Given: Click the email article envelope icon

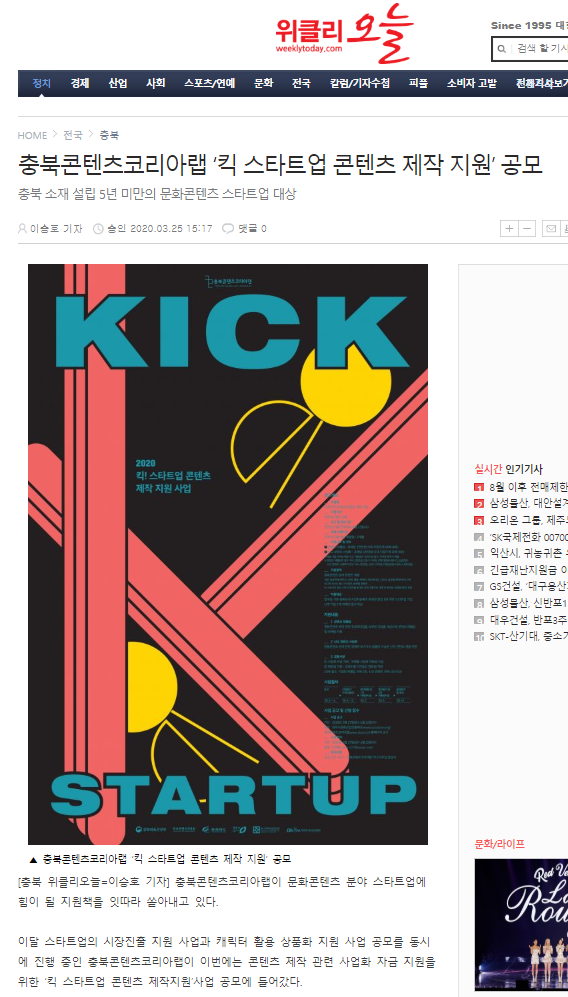Looking at the screenshot, I should coord(551,229).
